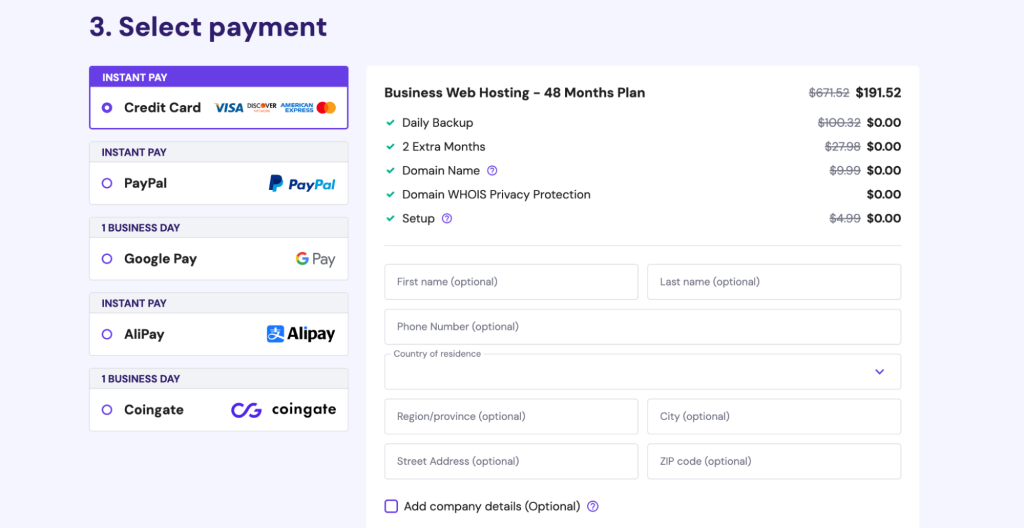Focus the First name field

tap(511, 282)
